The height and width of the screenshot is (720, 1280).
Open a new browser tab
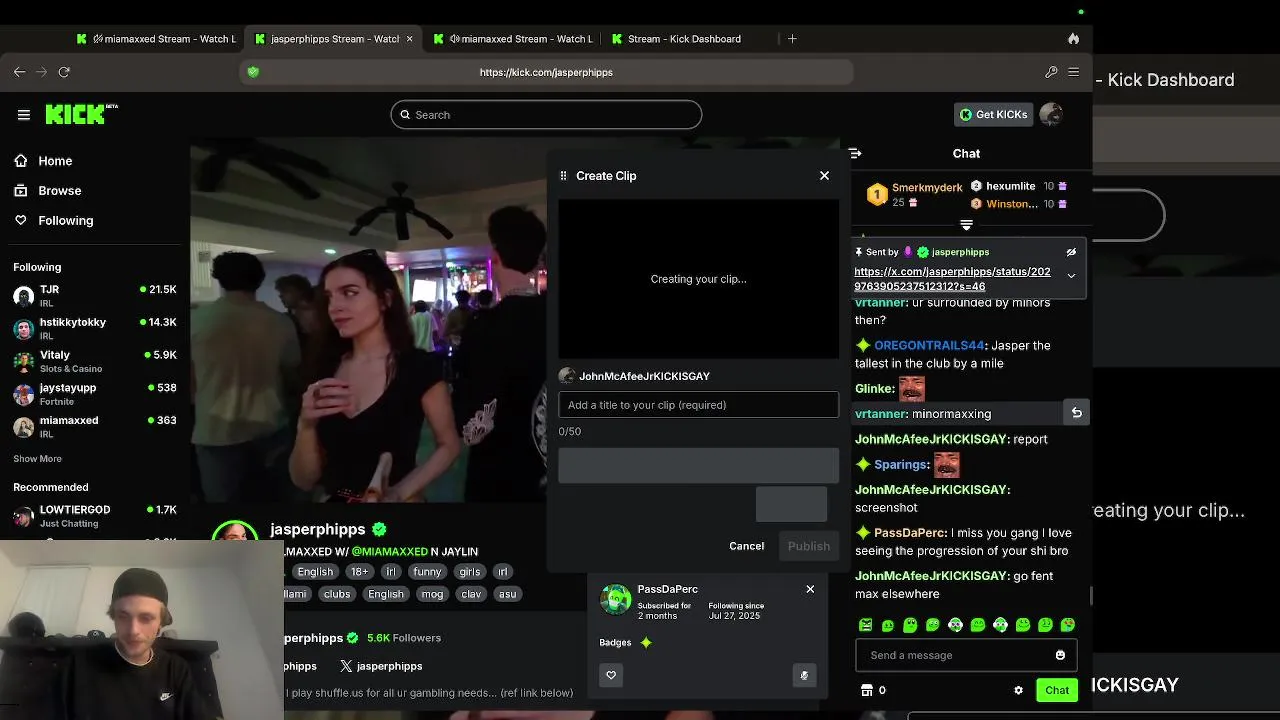click(792, 39)
